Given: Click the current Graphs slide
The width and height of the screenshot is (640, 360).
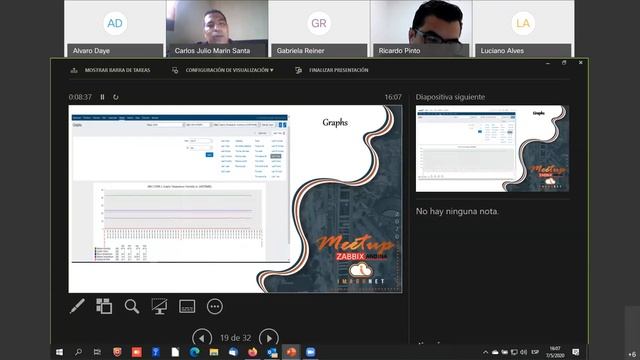Looking at the screenshot, I should pos(235,199).
